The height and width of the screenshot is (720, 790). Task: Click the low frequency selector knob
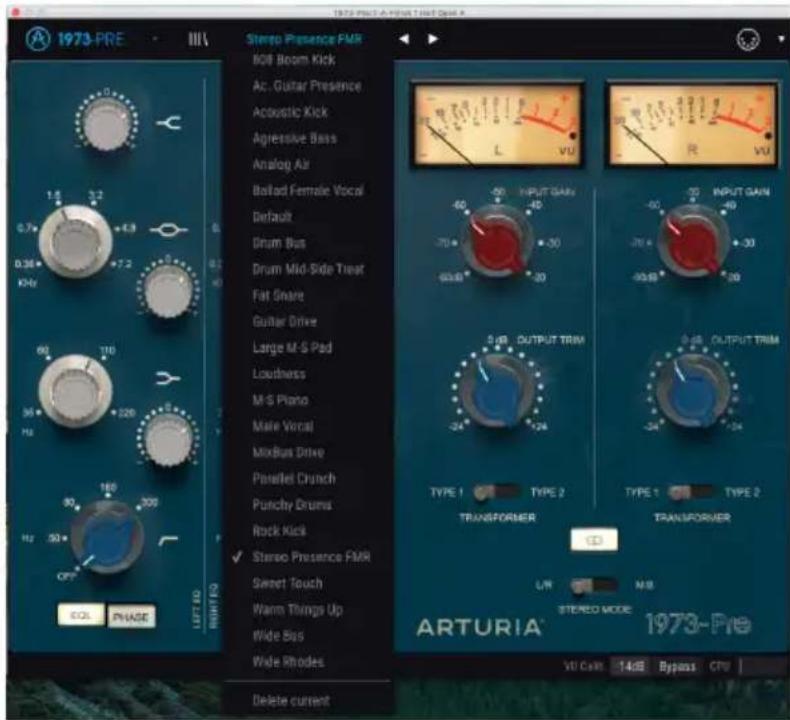click(x=76, y=391)
